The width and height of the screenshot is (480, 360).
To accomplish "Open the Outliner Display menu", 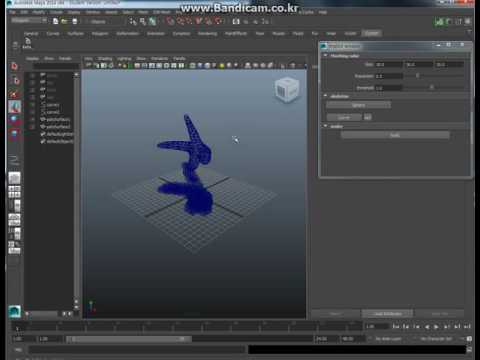I will tap(32, 59).
